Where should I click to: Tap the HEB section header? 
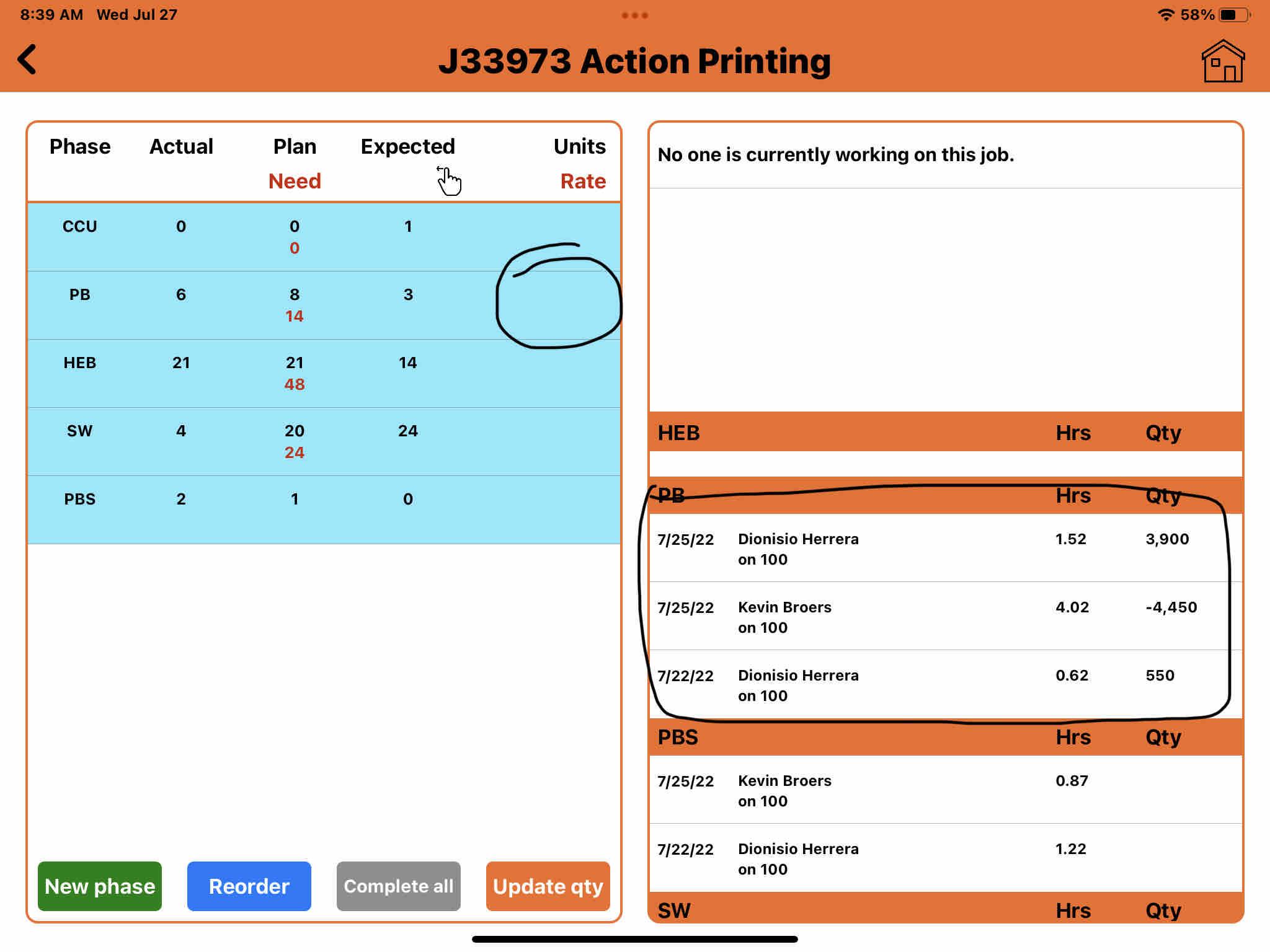[944, 432]
